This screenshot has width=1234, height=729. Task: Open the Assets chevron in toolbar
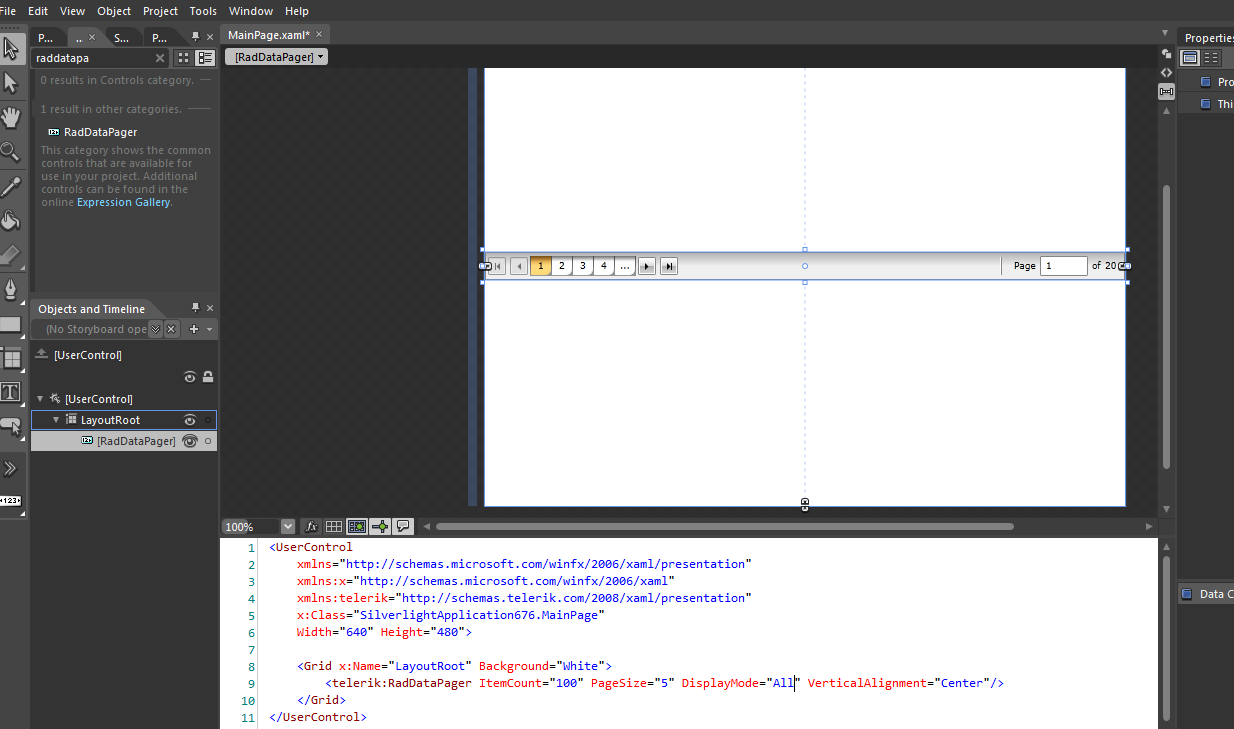[x=11, y=468]
